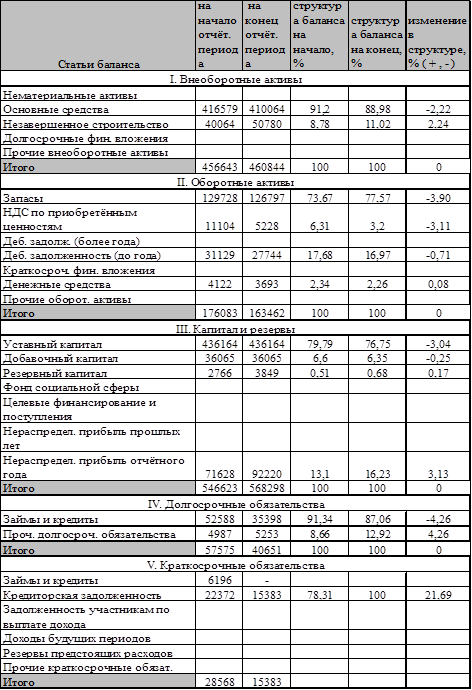Click the 'НДС по приобретённым ценностям' label
This screenshot has width=472, height=690.
(x=70, y=219)
